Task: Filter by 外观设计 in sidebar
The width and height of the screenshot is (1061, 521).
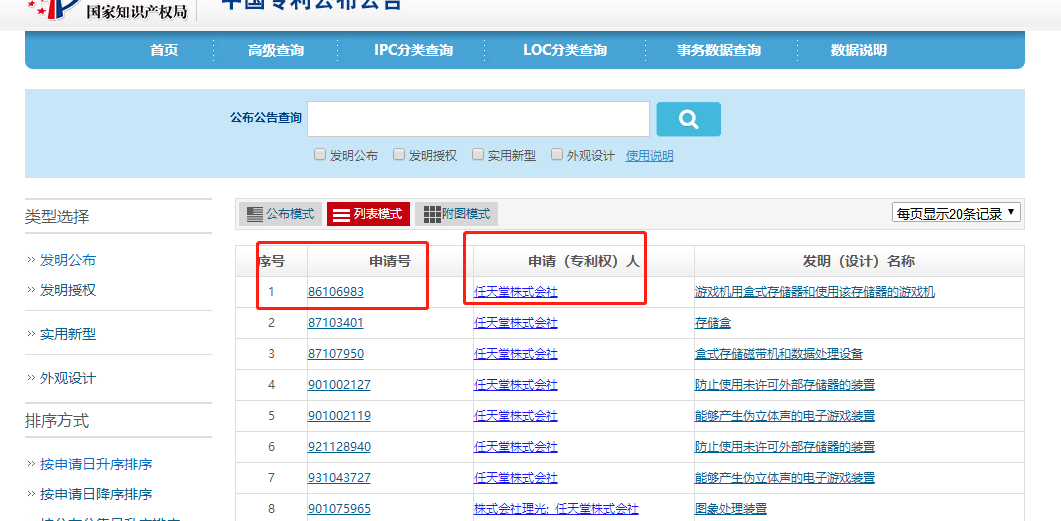Action: [x=68, y=378]
